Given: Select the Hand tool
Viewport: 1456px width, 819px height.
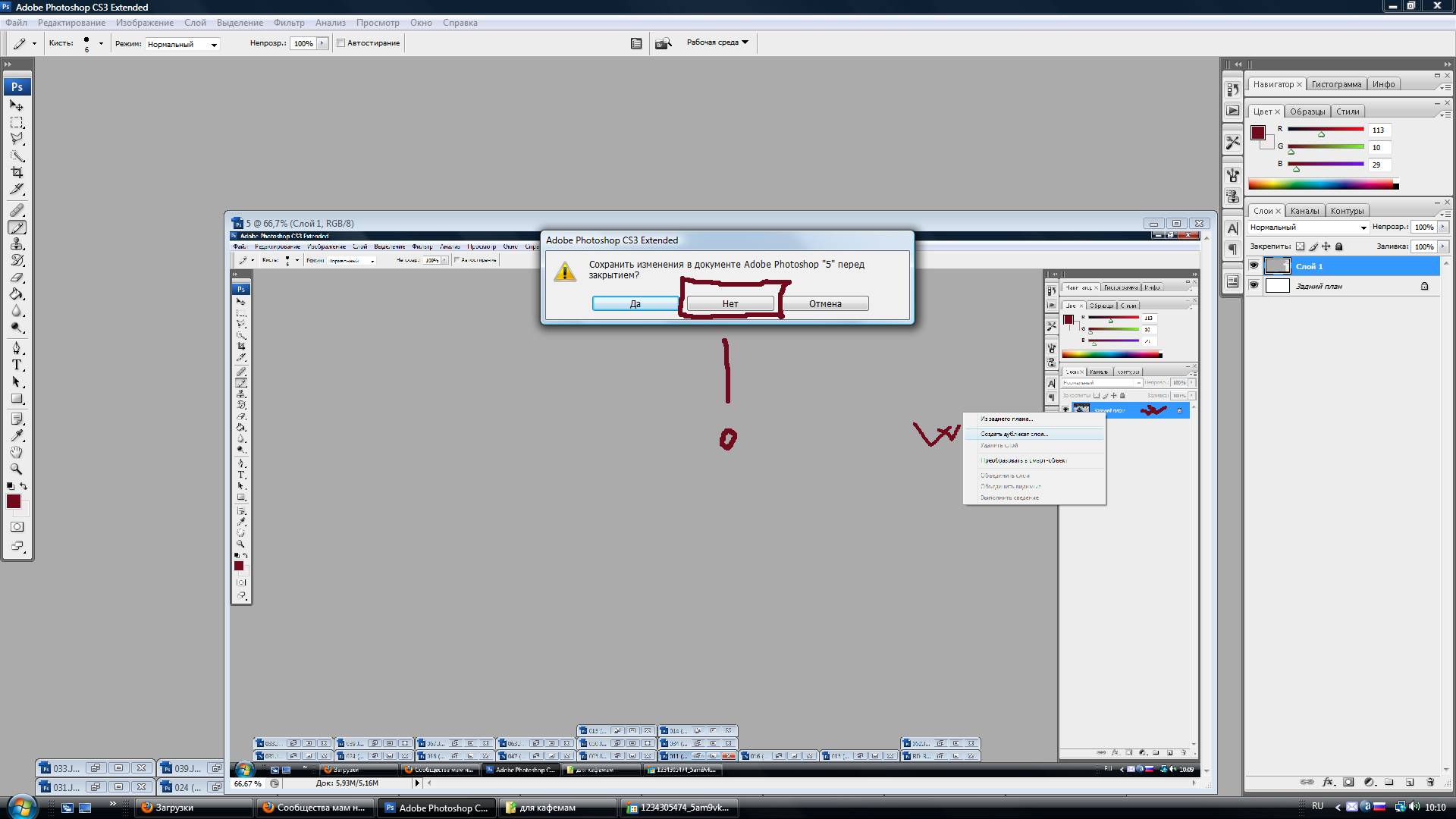Looking at the screenshot, I should click(17, 452).
